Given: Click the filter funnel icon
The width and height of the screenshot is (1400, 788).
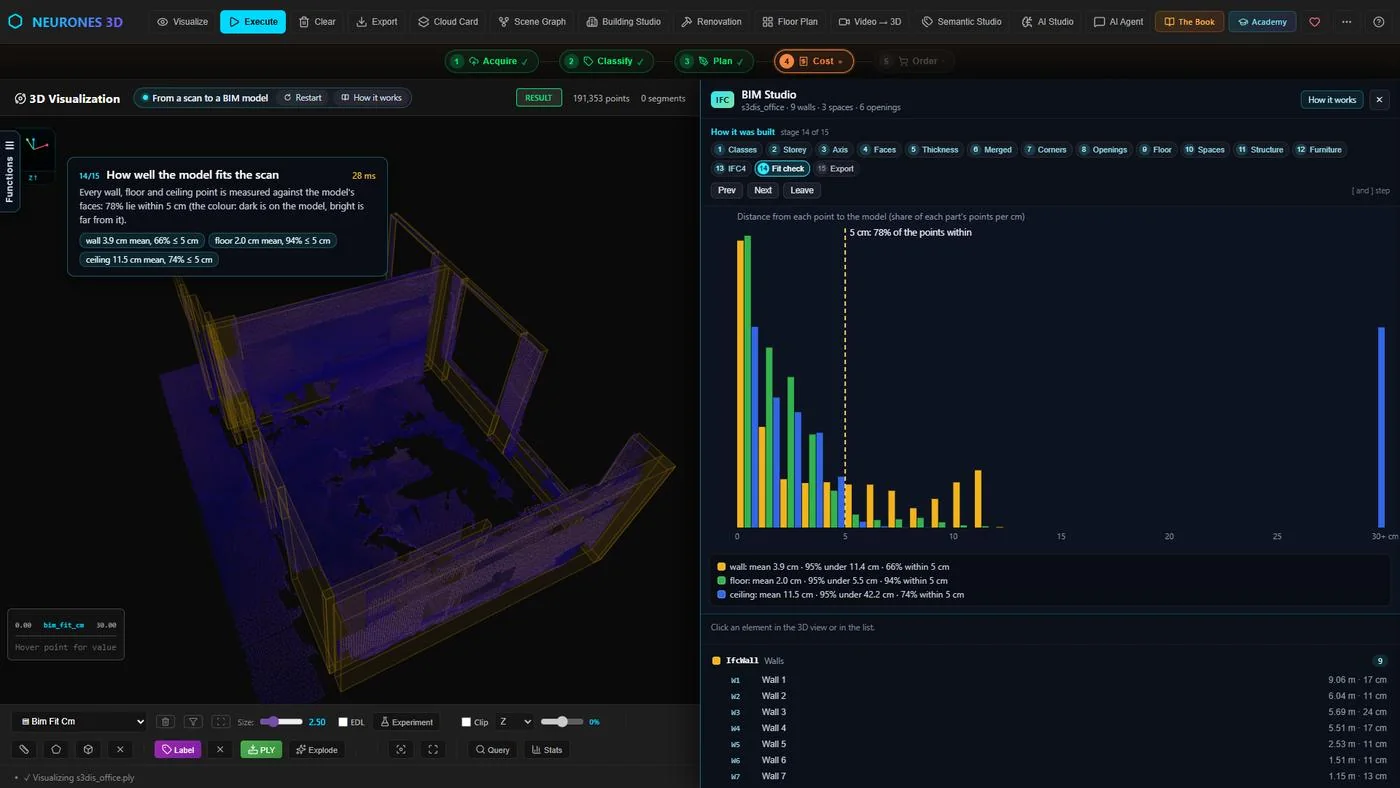Looking at the screenshot, I should pyautogui.click(x=194, y=722).
